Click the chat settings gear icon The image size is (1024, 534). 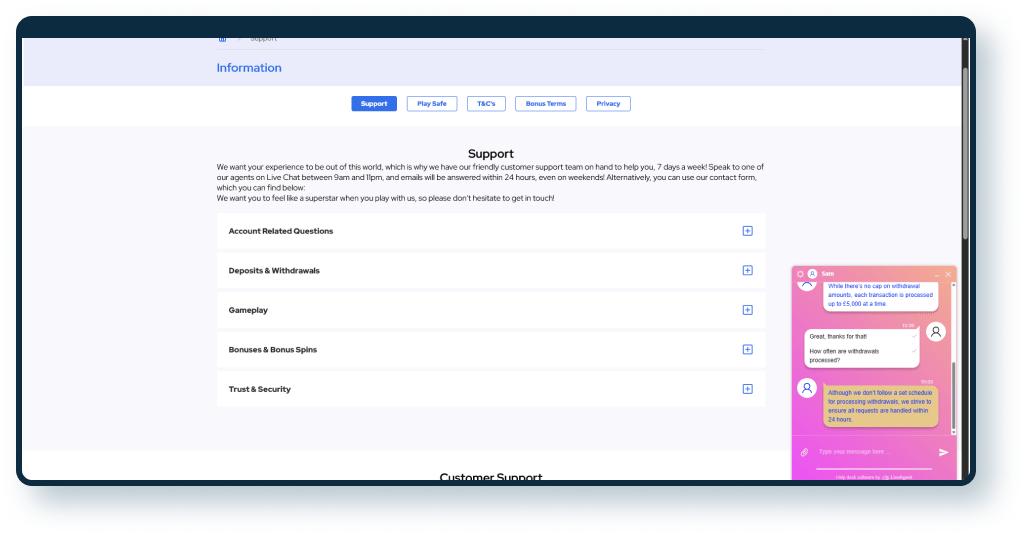pos(800,274)
